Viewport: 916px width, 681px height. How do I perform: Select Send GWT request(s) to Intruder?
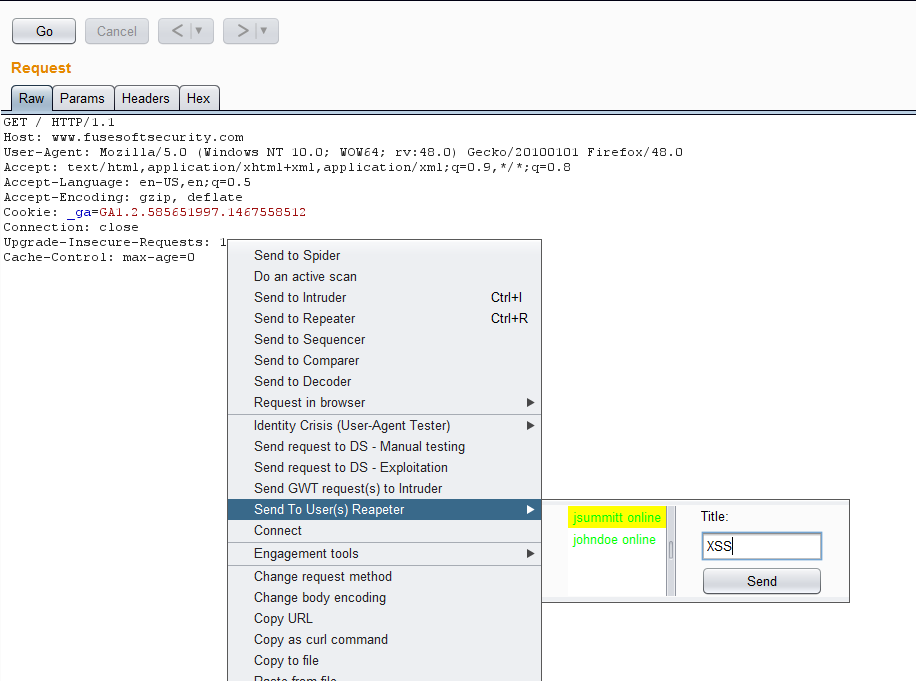tap(384, 489)
